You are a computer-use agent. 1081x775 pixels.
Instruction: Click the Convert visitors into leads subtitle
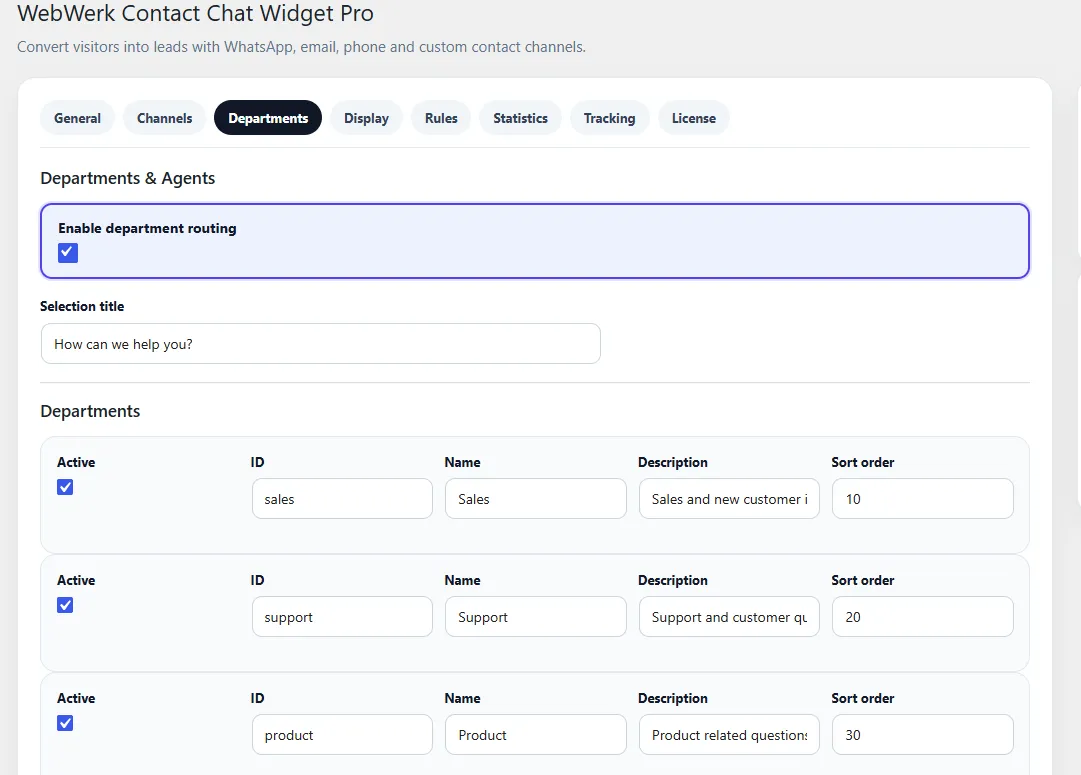click(x=301, y=47)
